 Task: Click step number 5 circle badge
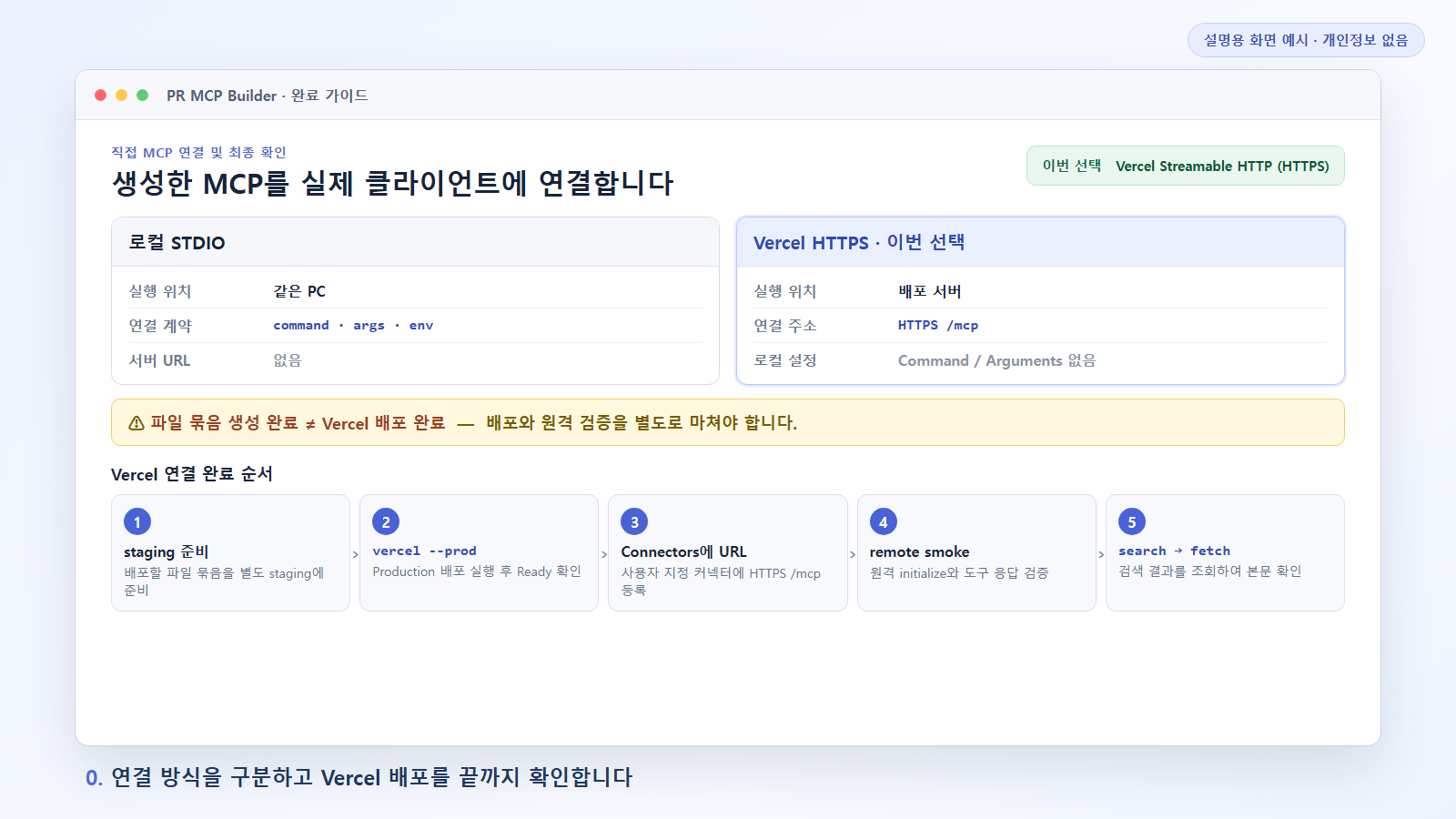1131,521
